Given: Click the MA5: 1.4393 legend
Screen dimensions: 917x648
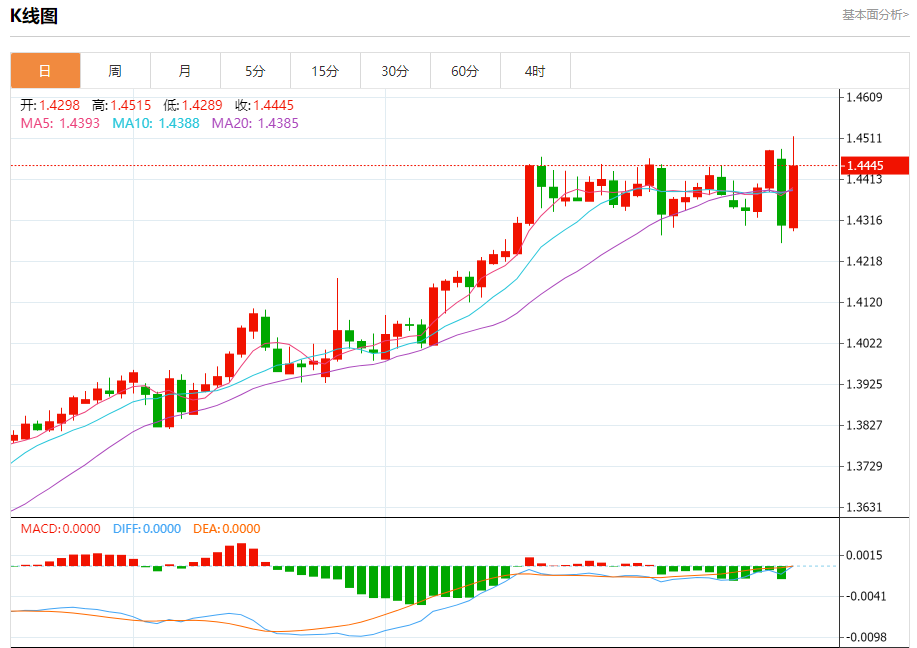Looking at the screenshot, I should 60,123.
